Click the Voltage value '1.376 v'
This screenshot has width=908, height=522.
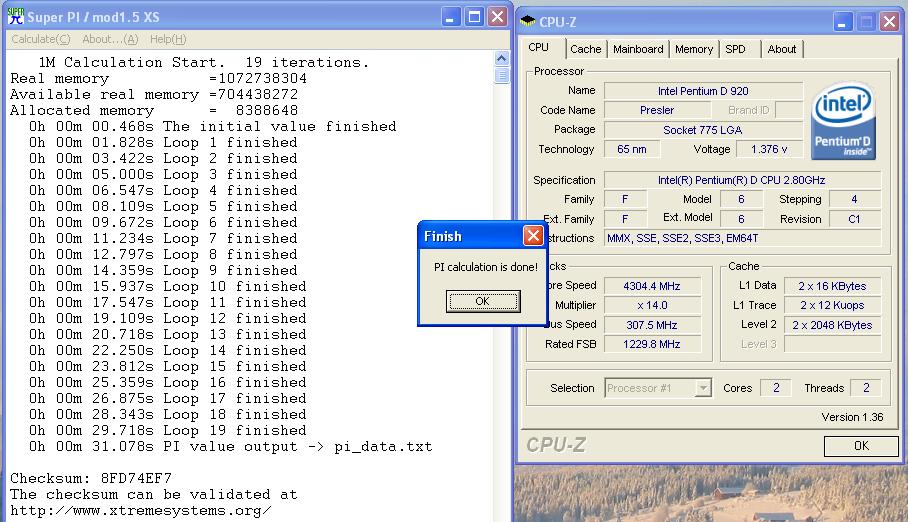click(x=769, y=149)
